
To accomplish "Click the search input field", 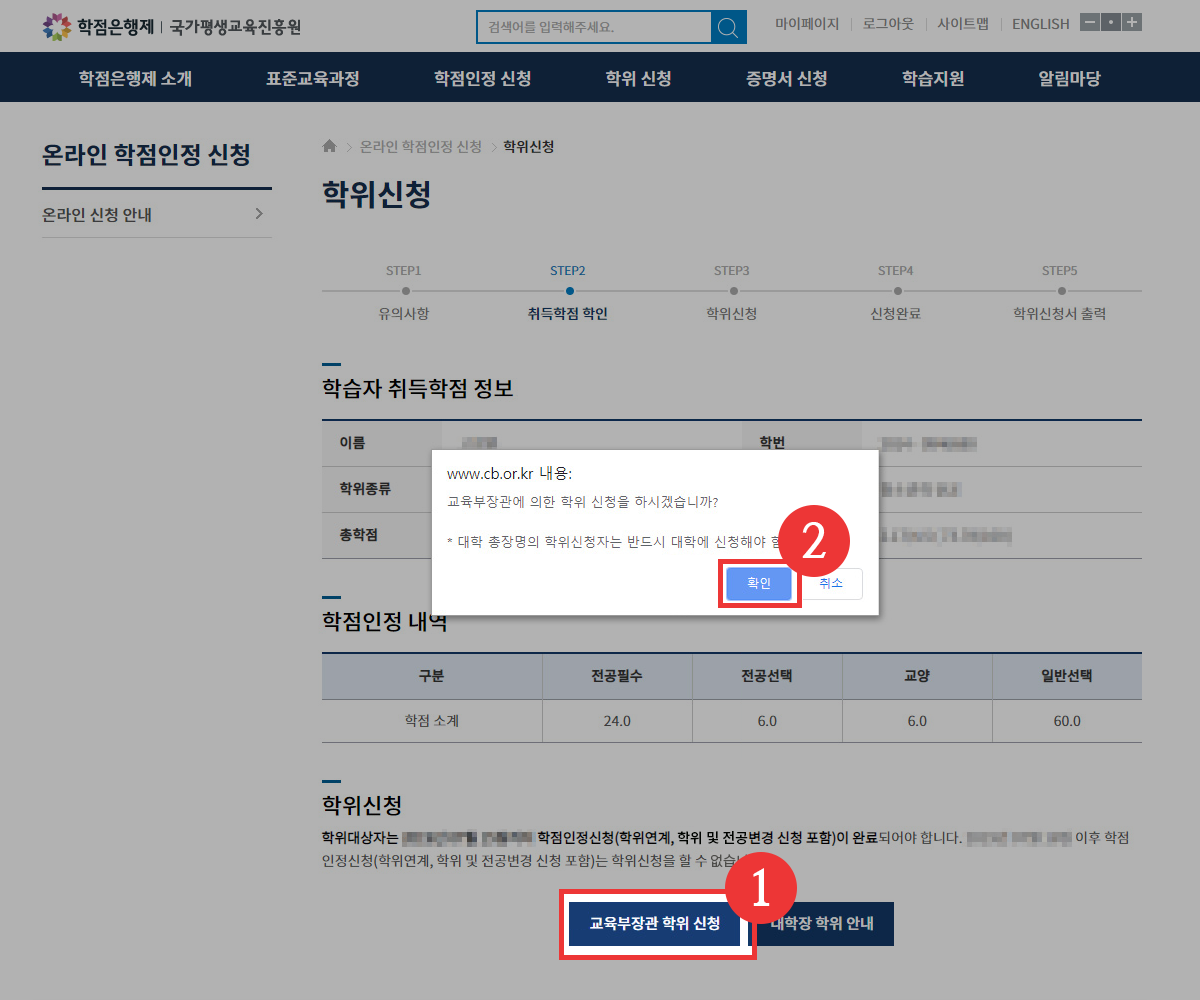I will coord(593,27).
